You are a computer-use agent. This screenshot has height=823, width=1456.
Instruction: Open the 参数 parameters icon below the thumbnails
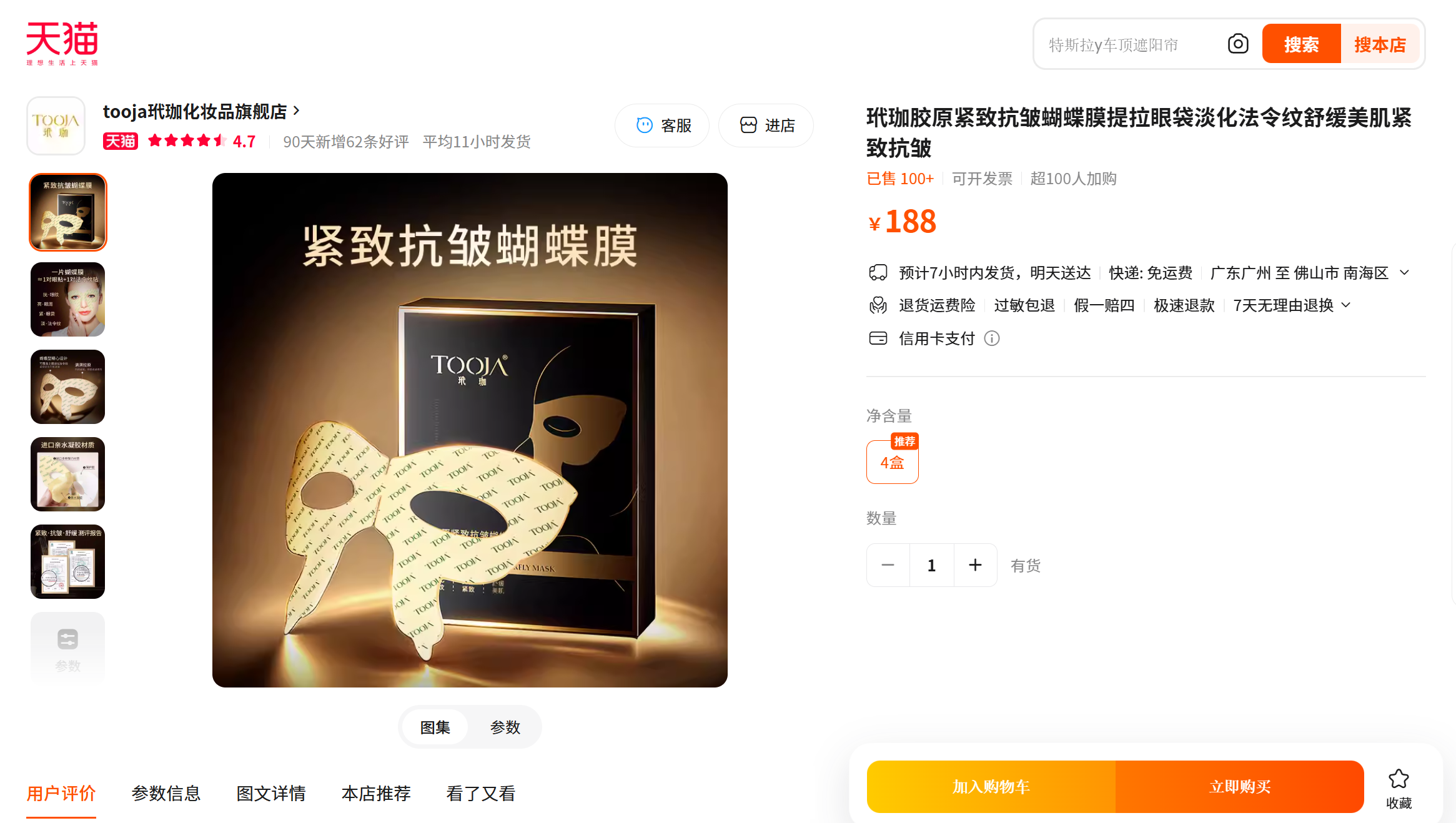tap(67, 649)
